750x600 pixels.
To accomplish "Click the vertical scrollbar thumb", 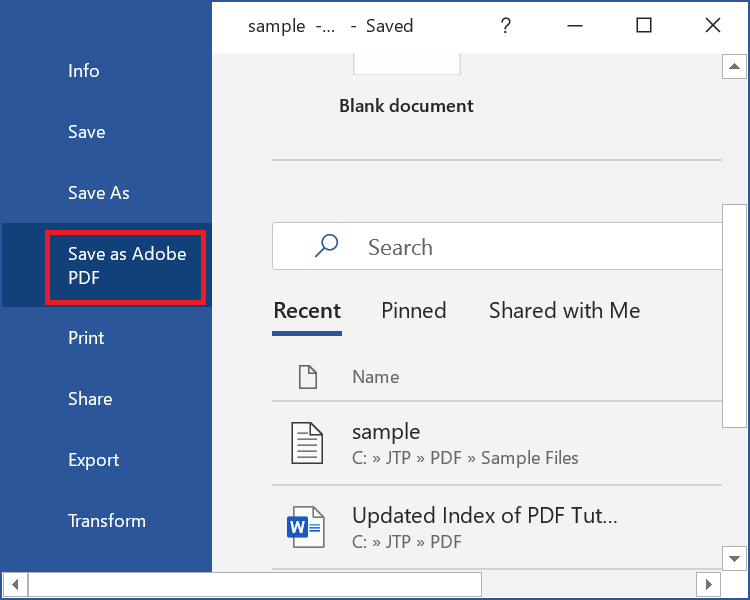I will click(x=734, y=316).
